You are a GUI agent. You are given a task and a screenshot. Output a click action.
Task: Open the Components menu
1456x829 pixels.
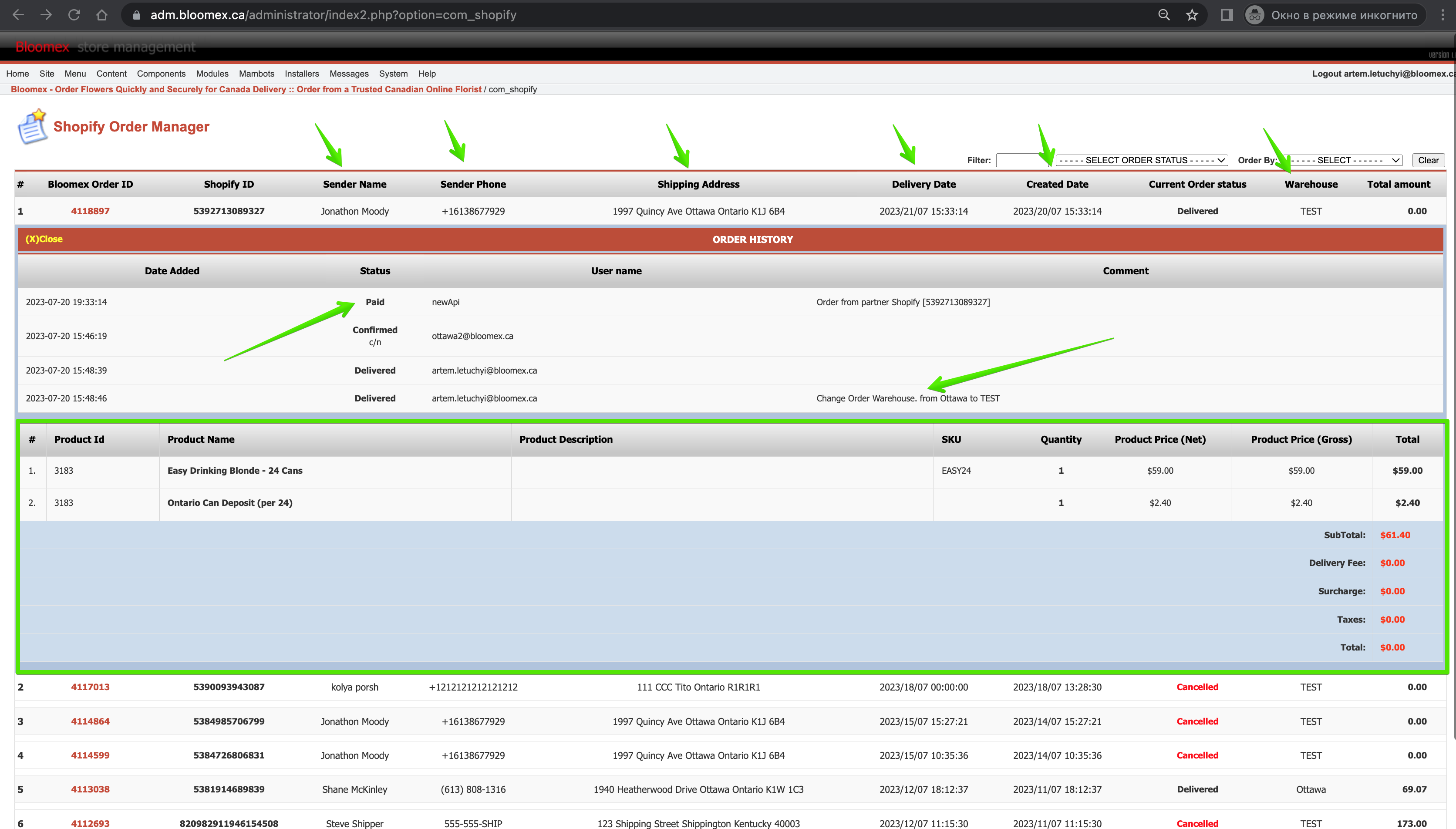(161, 74)
